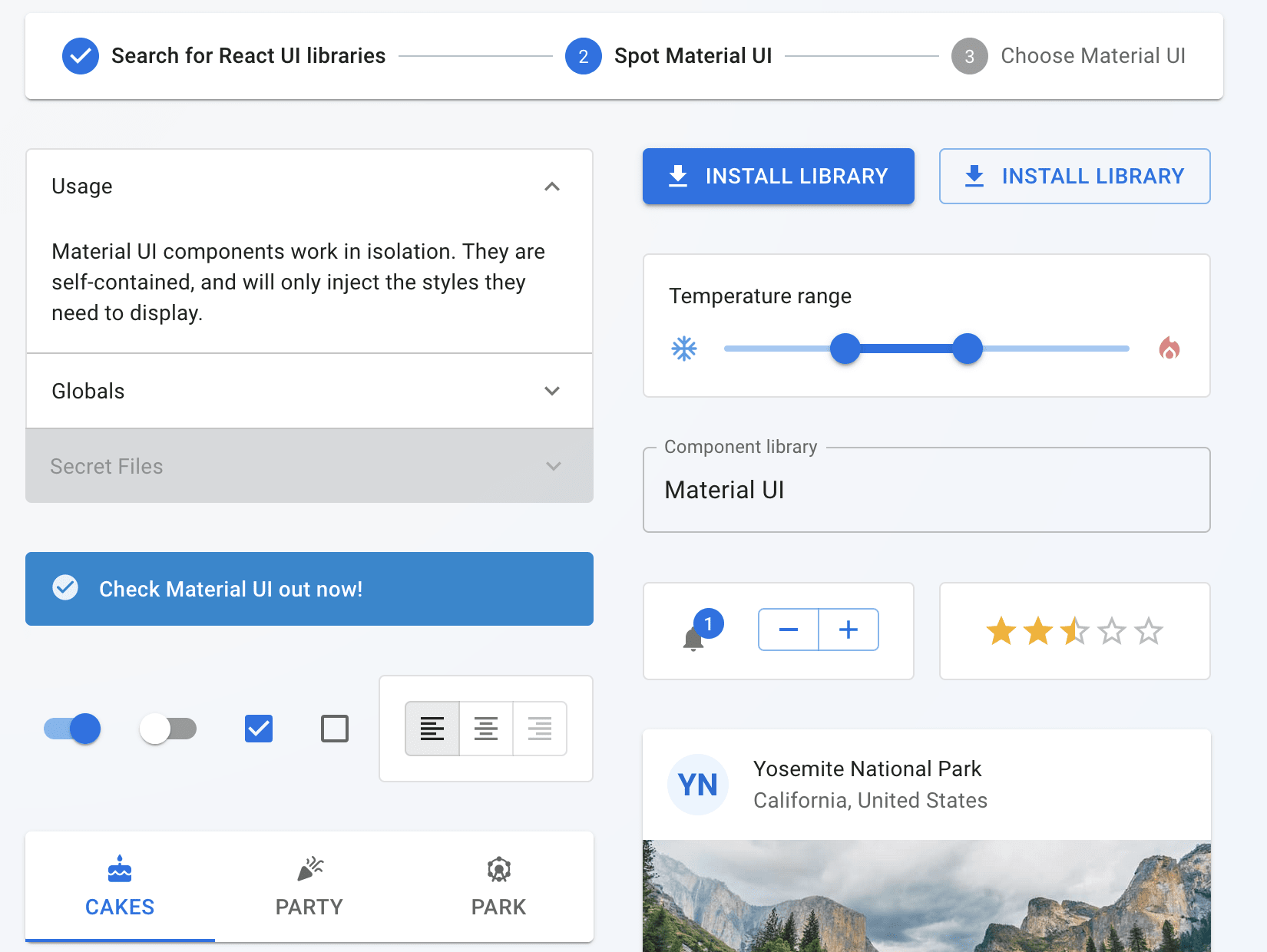Click the Secret Files disabled header

click(x=309, y=466)
